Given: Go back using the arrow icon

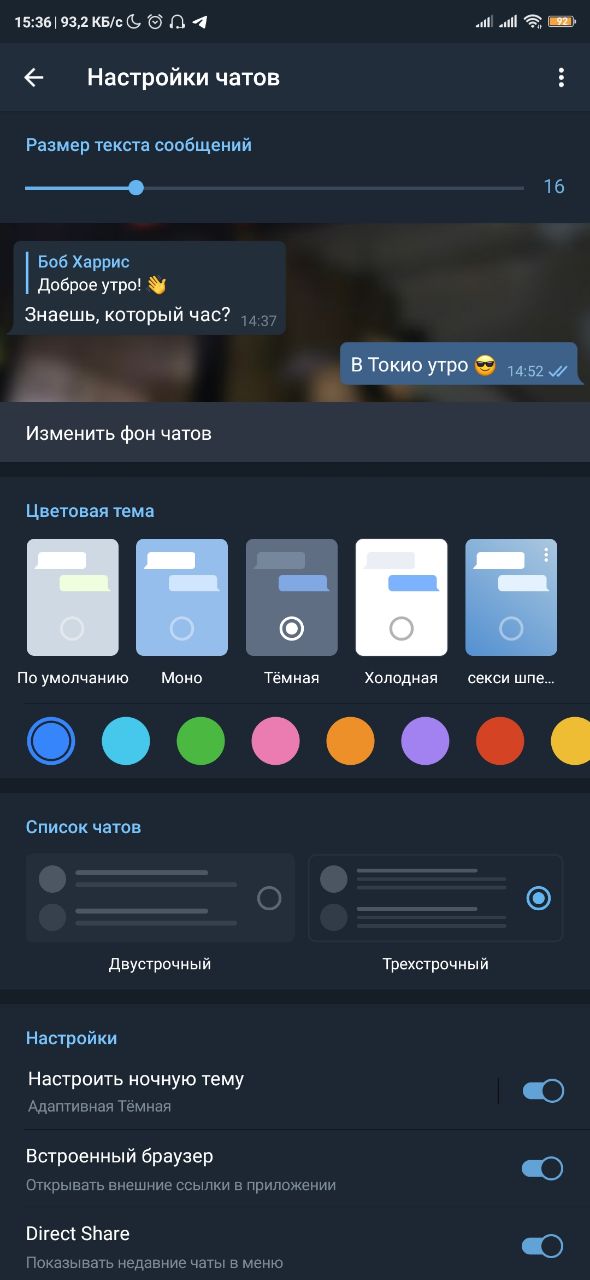Looking at the screenshot, I should click(x=34, y=77).
